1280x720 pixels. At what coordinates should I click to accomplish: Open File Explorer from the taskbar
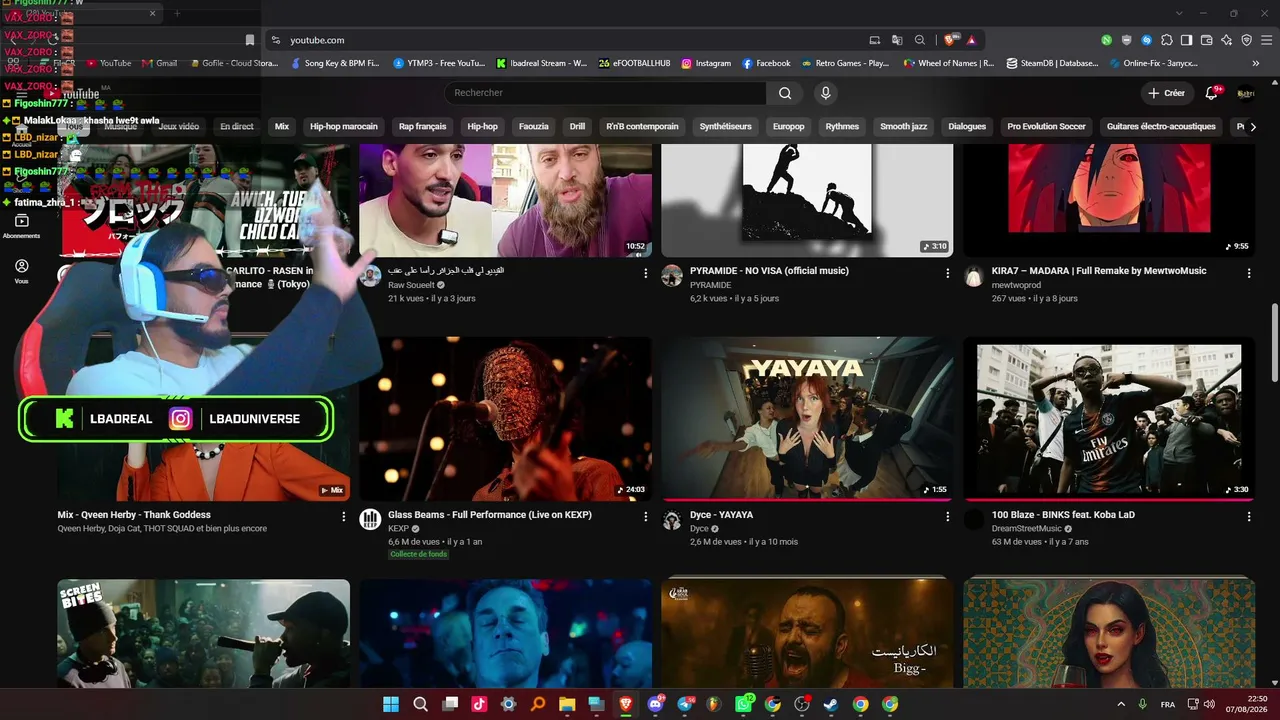click(x=567, y=704)
